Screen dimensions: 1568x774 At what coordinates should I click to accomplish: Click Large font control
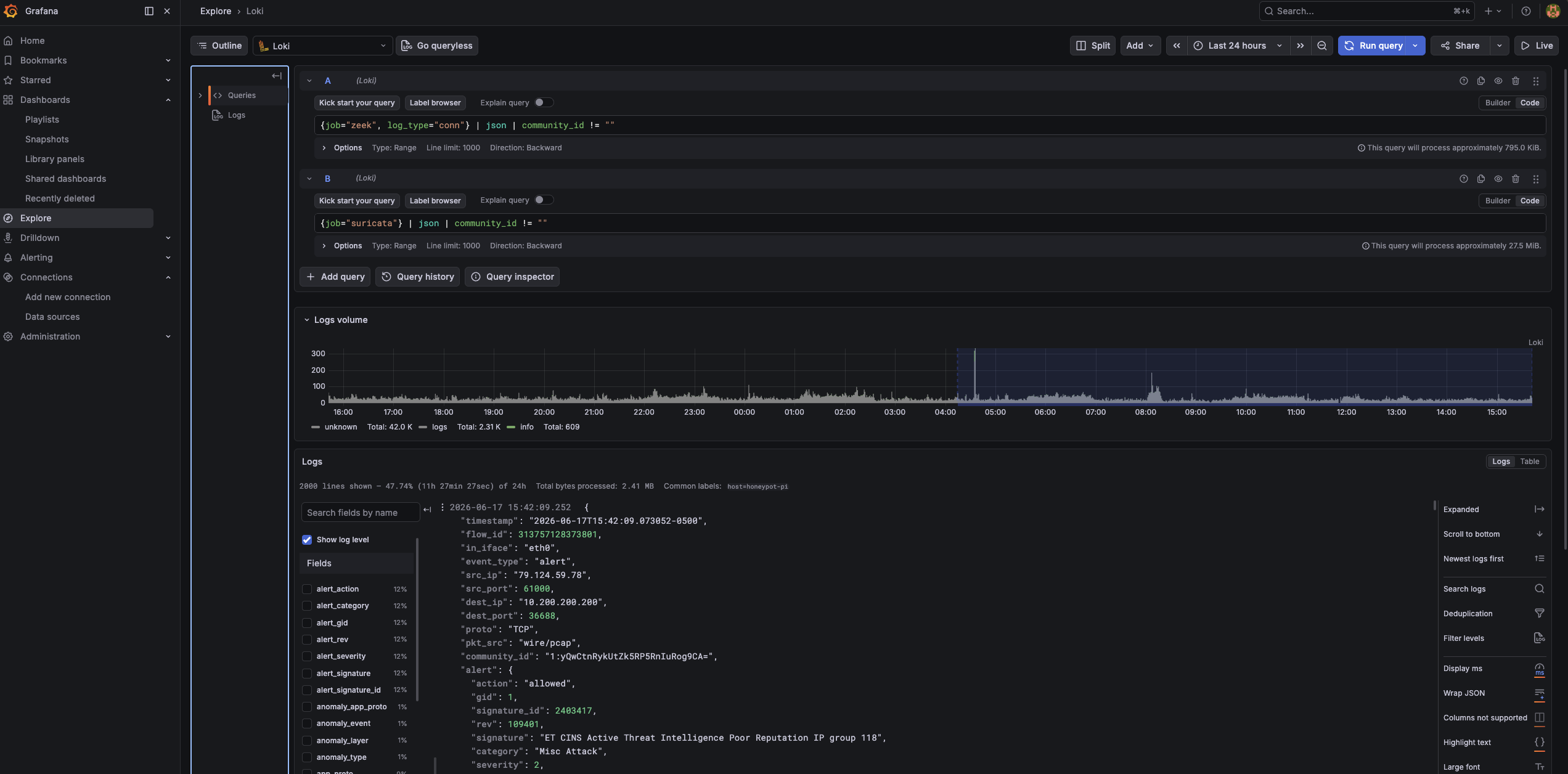1493,767
